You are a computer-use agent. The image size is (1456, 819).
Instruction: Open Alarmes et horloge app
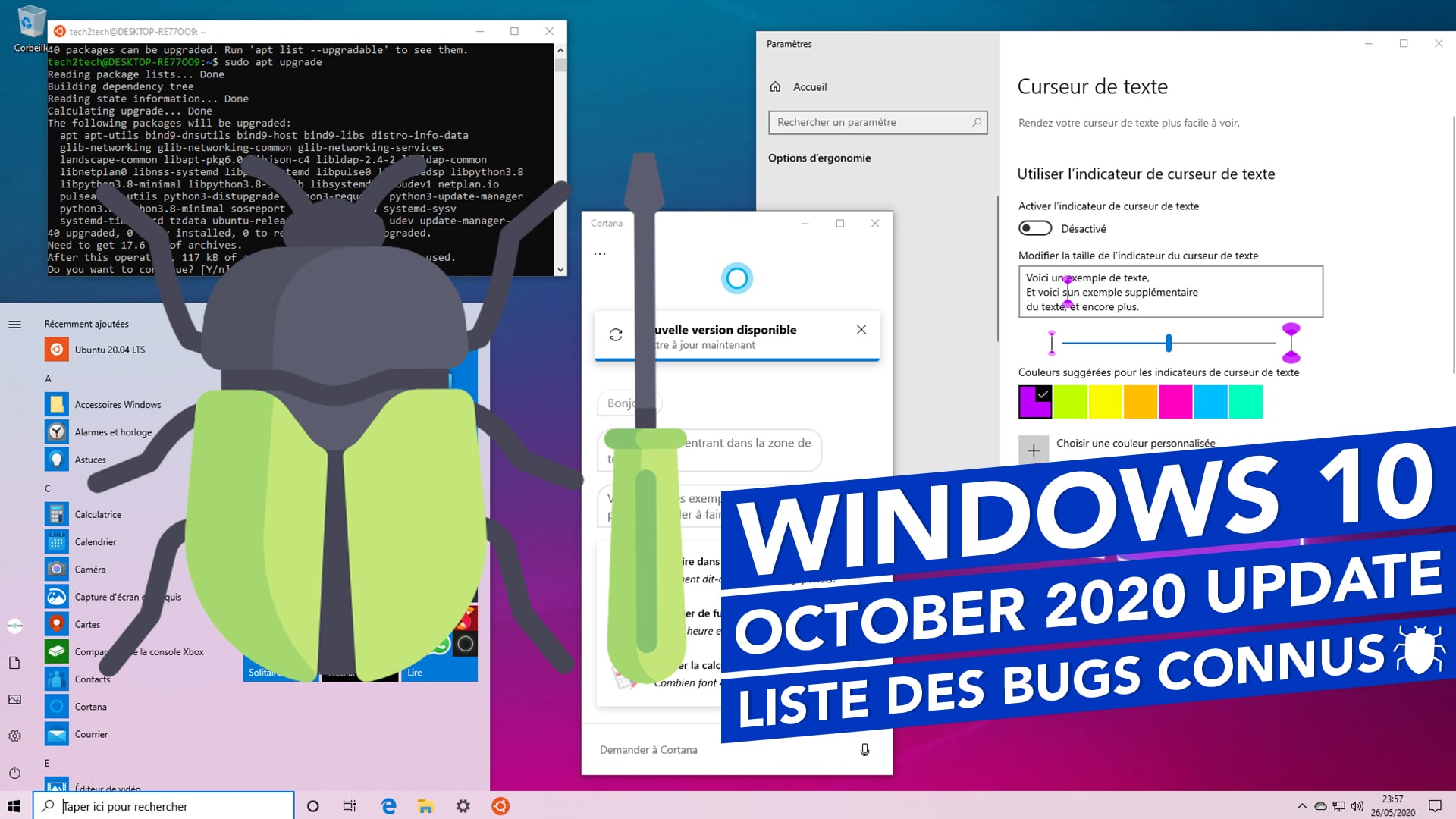click(x=113, y=431)
